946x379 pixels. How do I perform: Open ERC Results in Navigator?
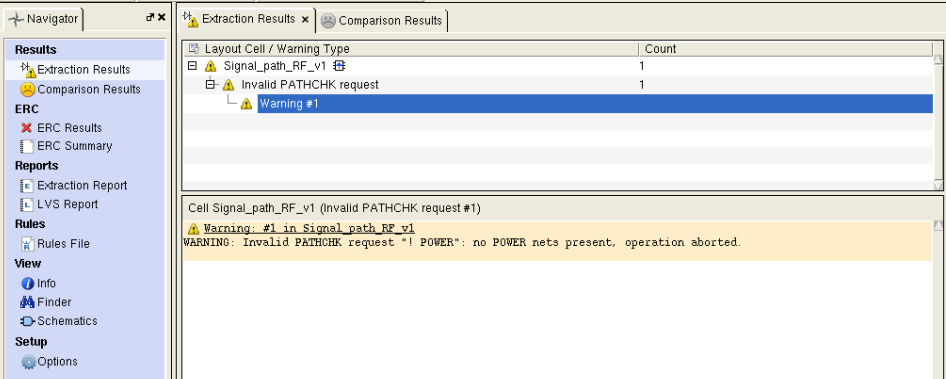pos(69,128)
